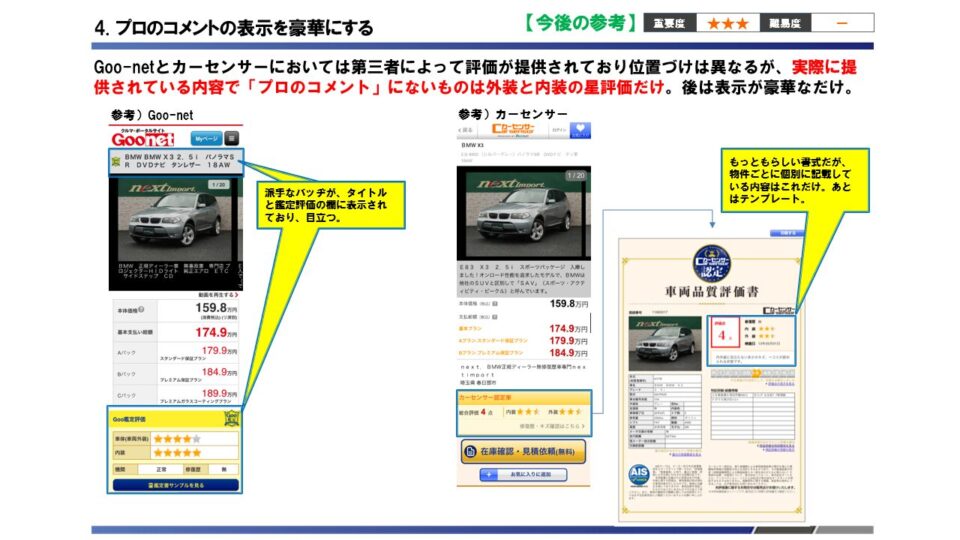Select the Aパック 179.9万円 row in Goo-net
The width and height of the screenshot is (960, 540).
click(176, 353)
